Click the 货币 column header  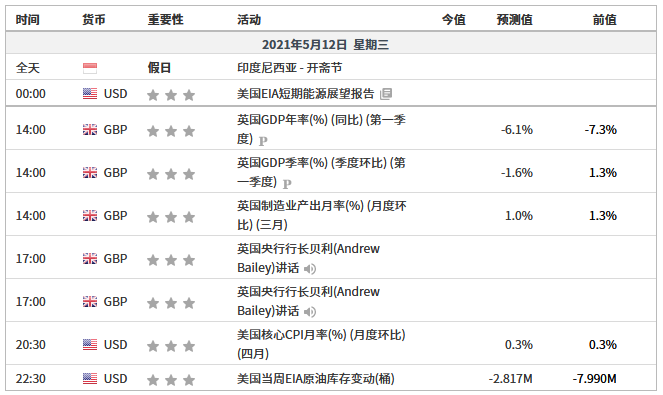coord(93,19)
